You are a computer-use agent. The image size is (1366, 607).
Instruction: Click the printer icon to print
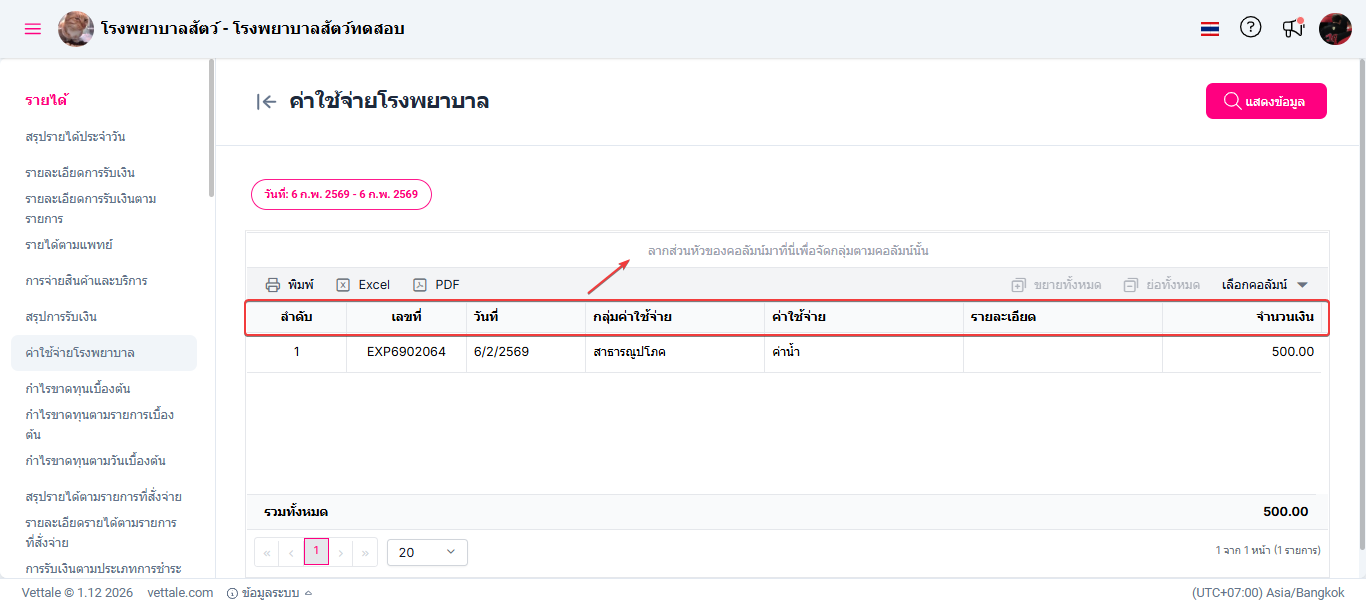click(x=273, y=285)
